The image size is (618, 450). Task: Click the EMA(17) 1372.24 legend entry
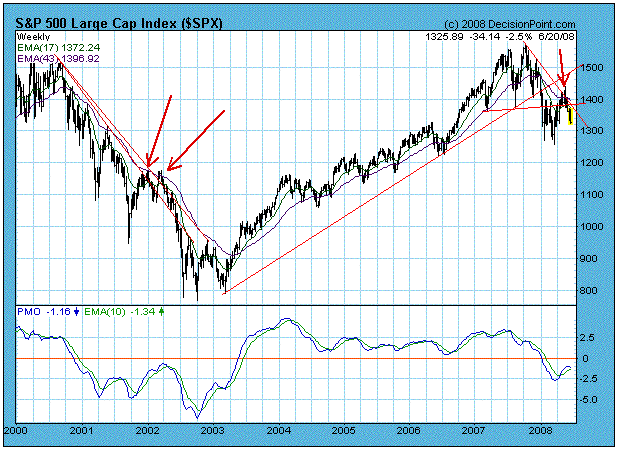coord(58,48)
